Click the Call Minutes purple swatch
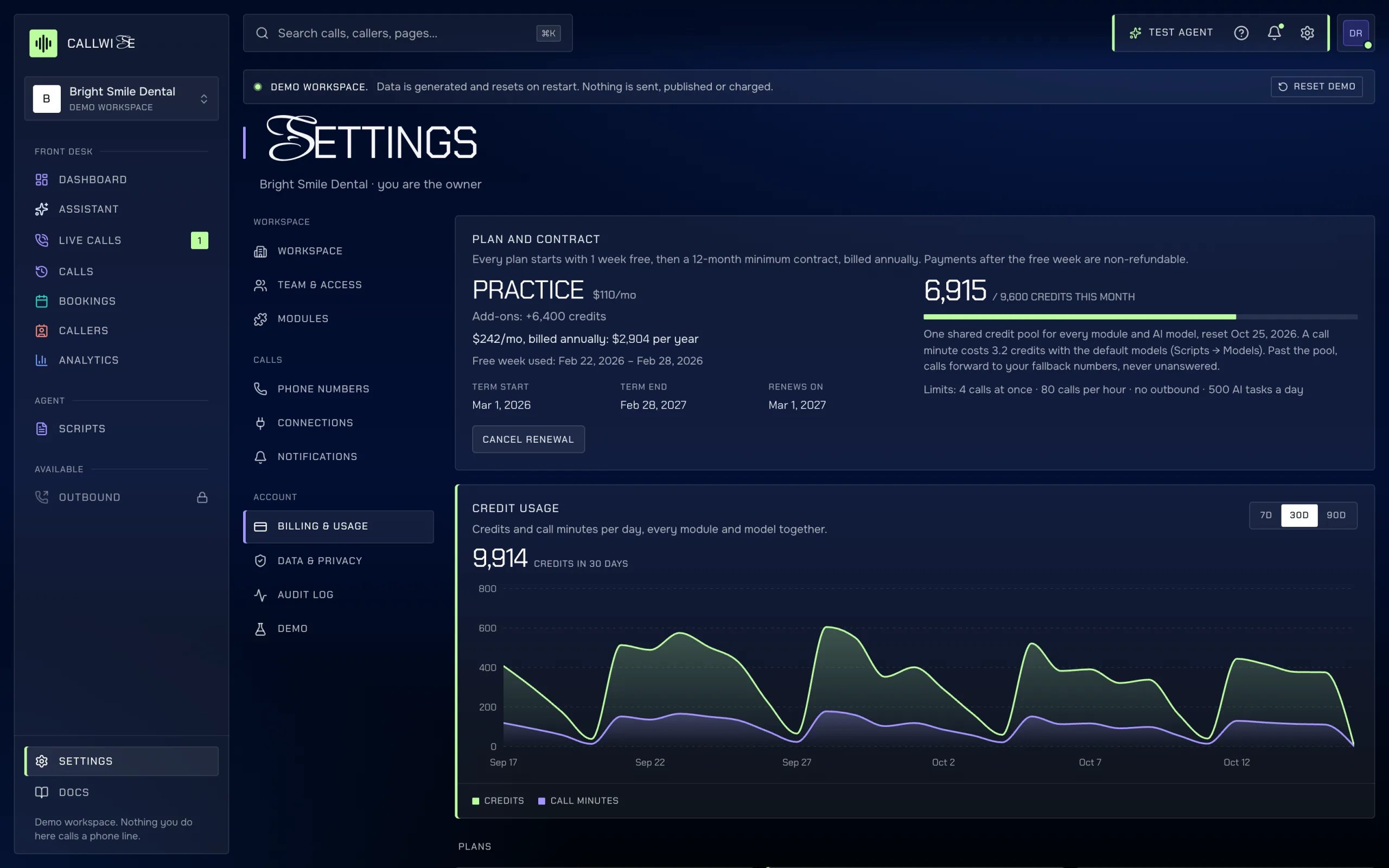The height and width of the screenshot is (868, 1389). pyautogui.click(x=541, y=801)
